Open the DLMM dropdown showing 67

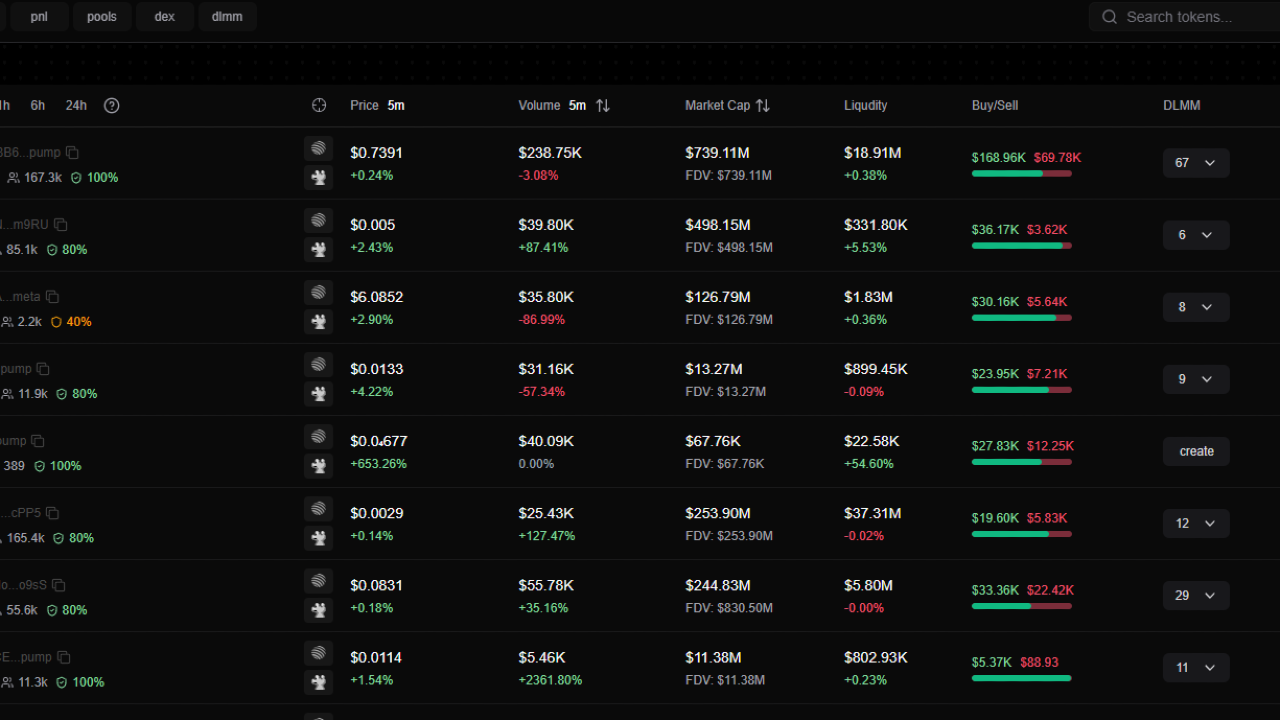(1196, 162)
